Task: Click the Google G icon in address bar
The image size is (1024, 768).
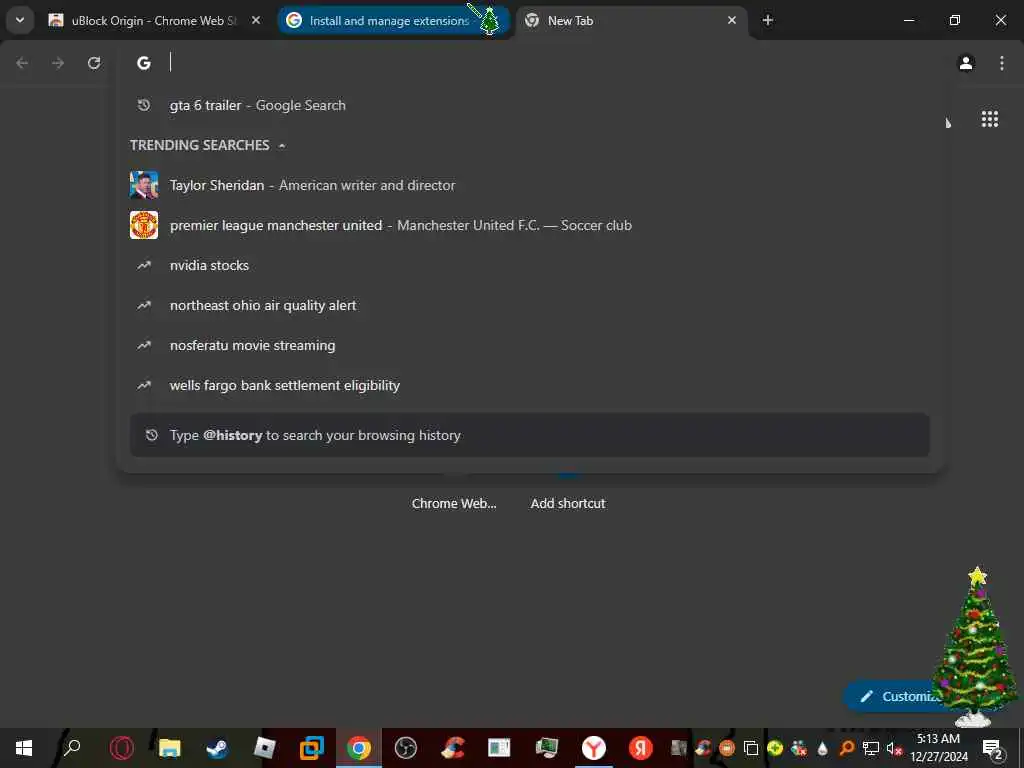Action: coord(144,63)
